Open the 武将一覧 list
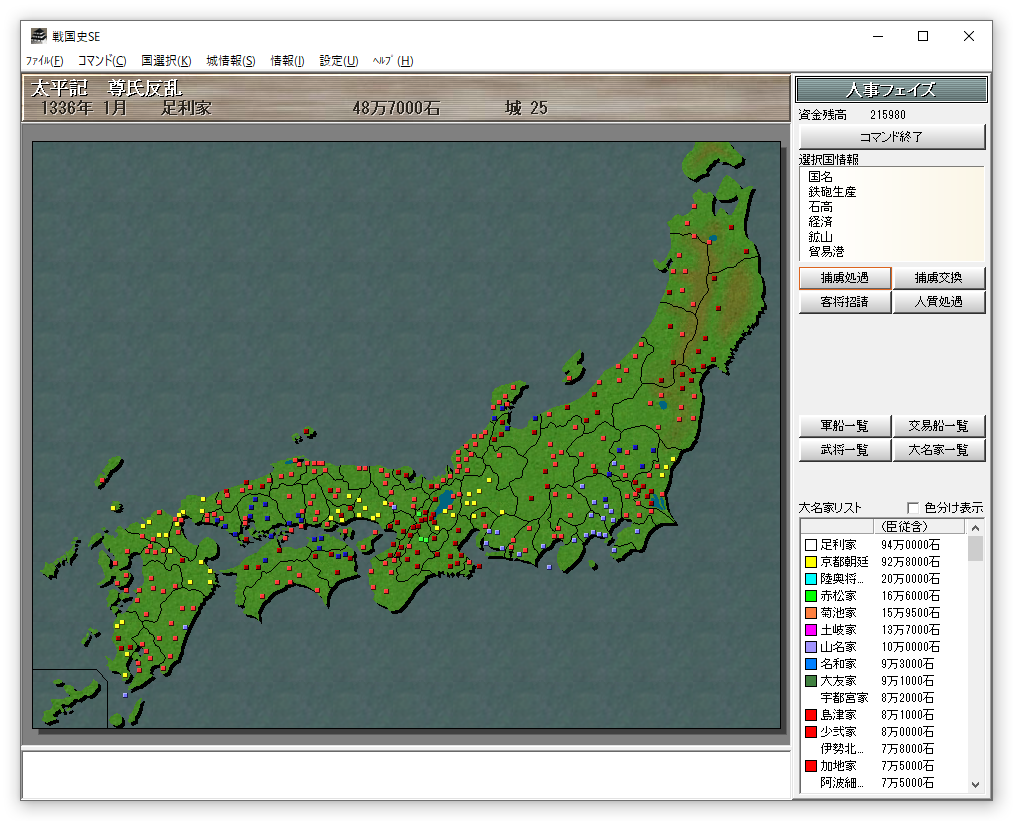Image resolution: width=1013 pixels, height=821 pixels. (x=845, y=450)
